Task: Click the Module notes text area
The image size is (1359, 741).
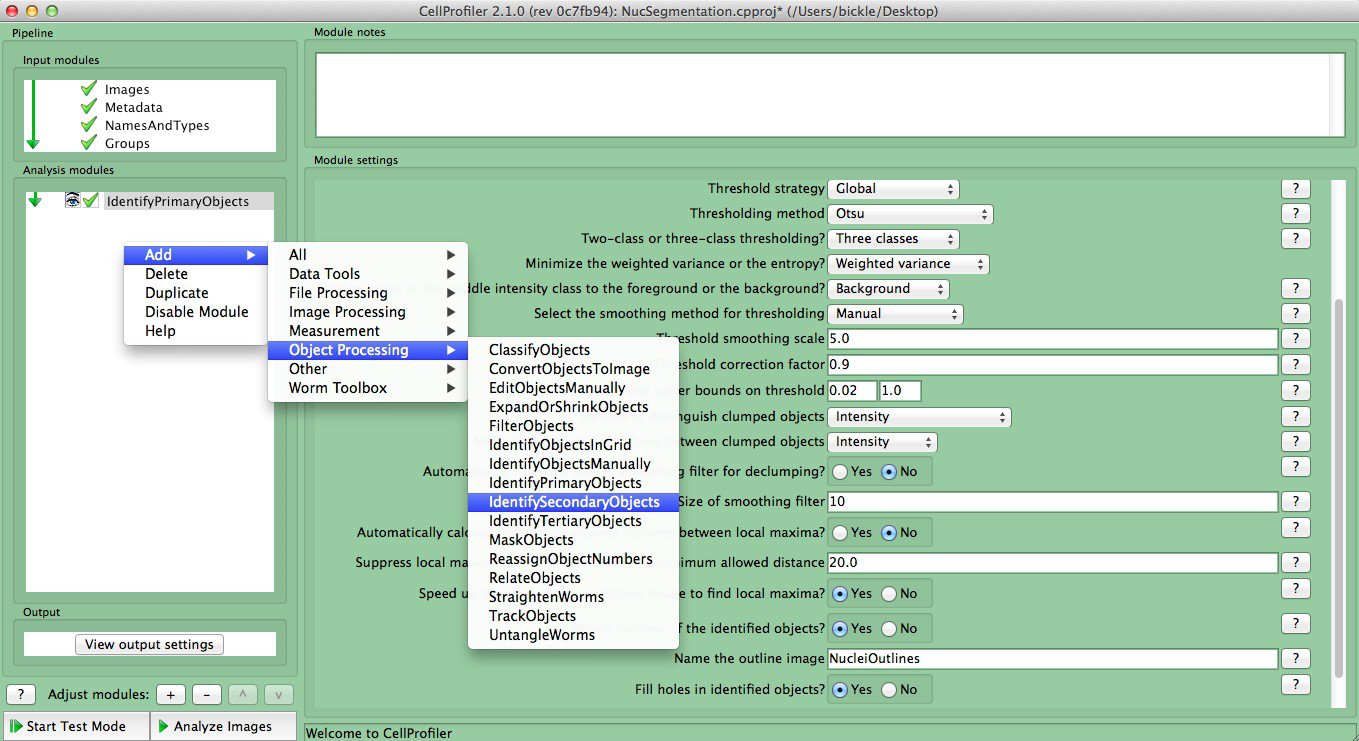Action: [x=823, y=94]
